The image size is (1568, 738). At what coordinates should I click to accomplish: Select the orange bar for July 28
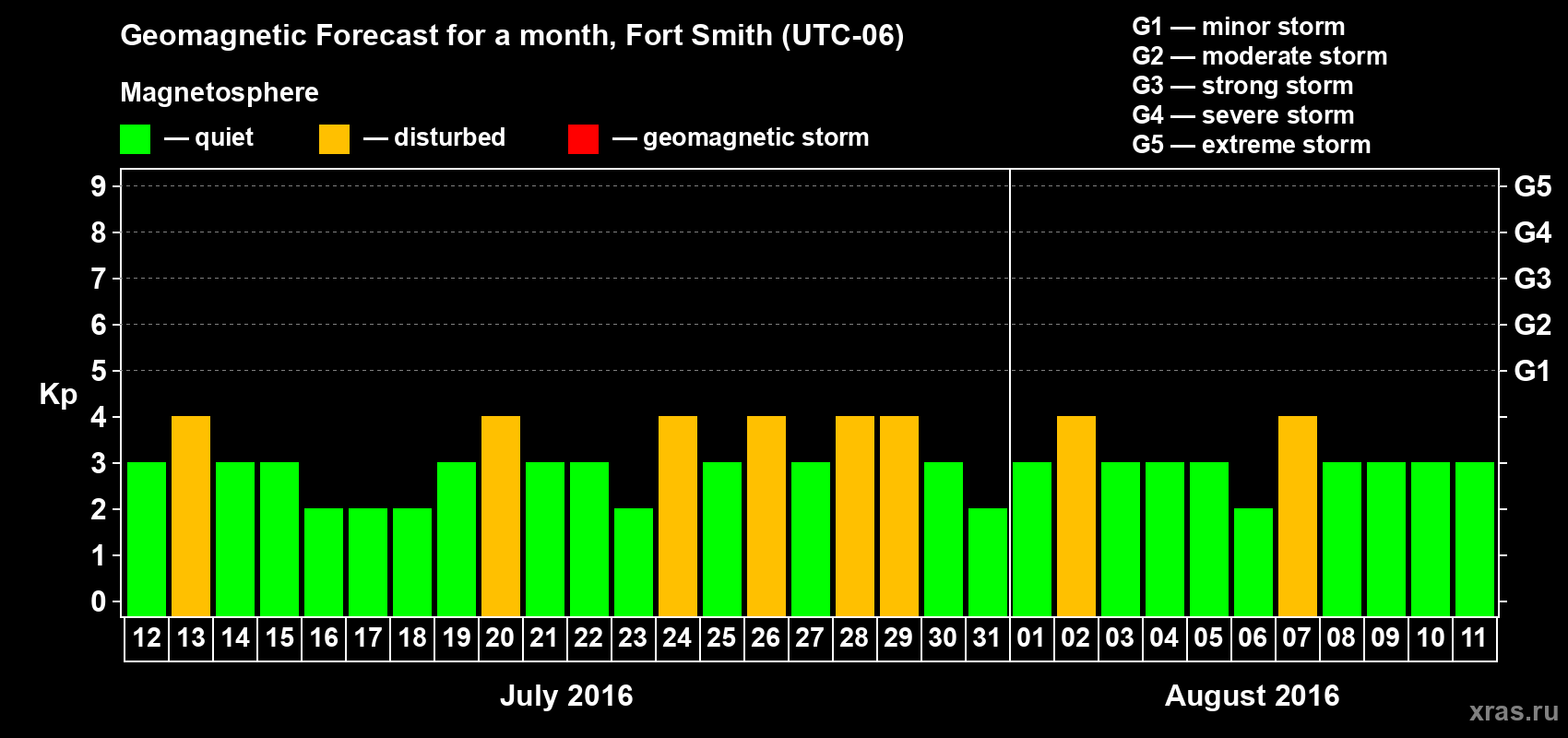click(855, 517)
